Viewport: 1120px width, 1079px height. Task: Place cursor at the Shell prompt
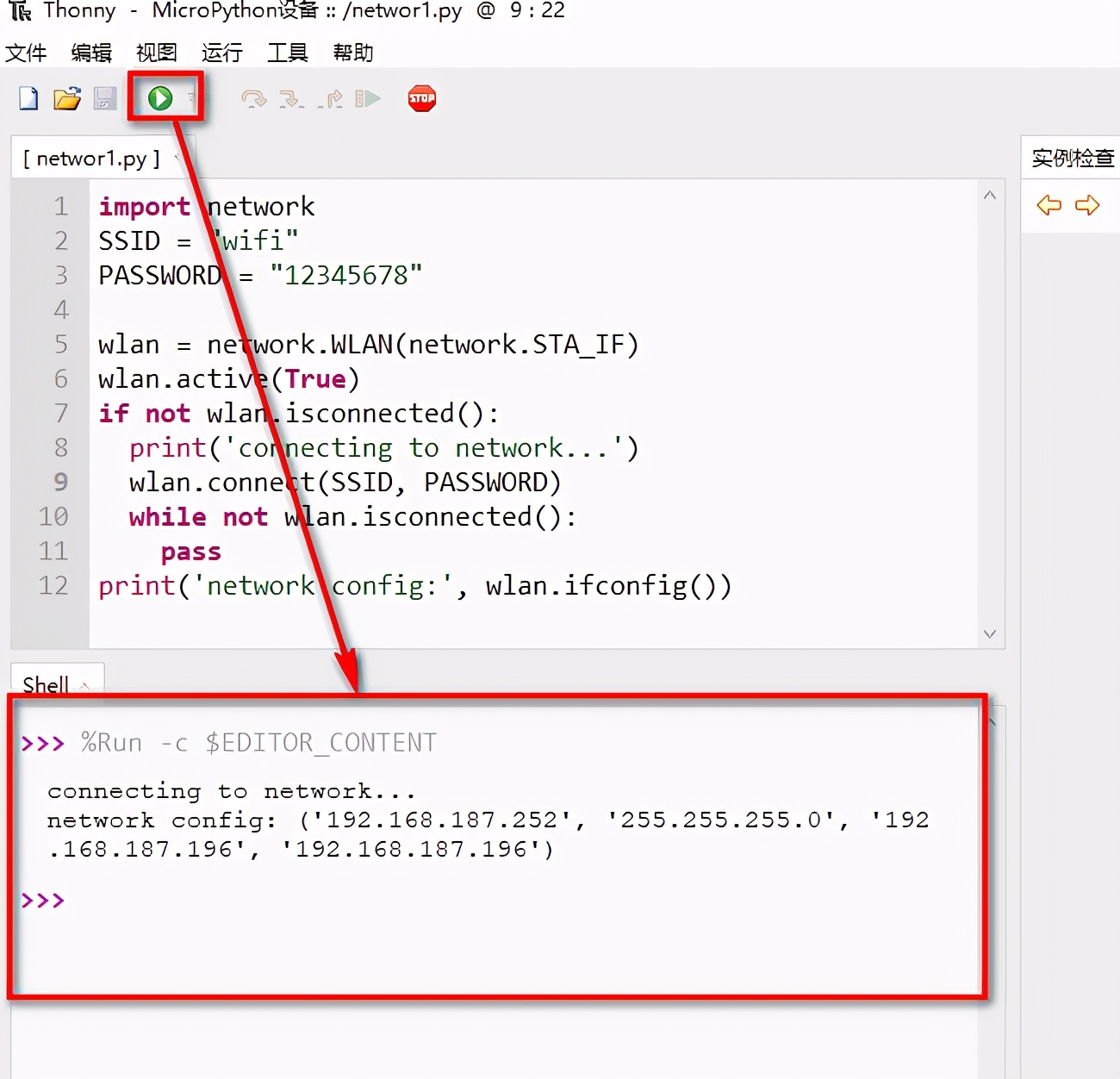[x=95, y=900]
